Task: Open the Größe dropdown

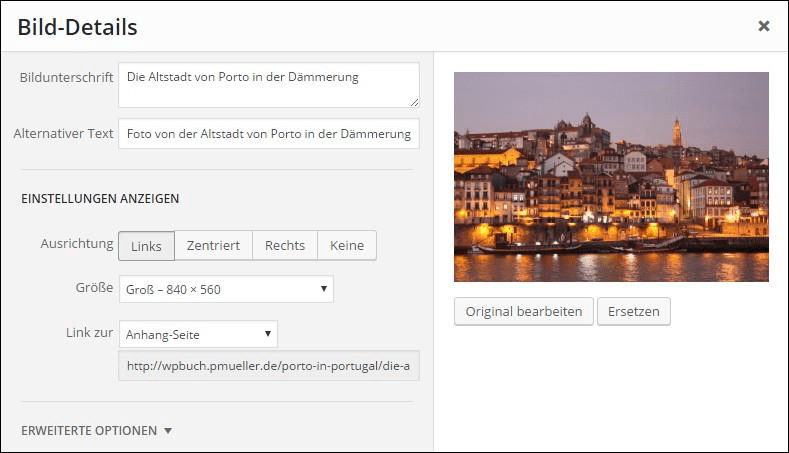Action: 226,290
